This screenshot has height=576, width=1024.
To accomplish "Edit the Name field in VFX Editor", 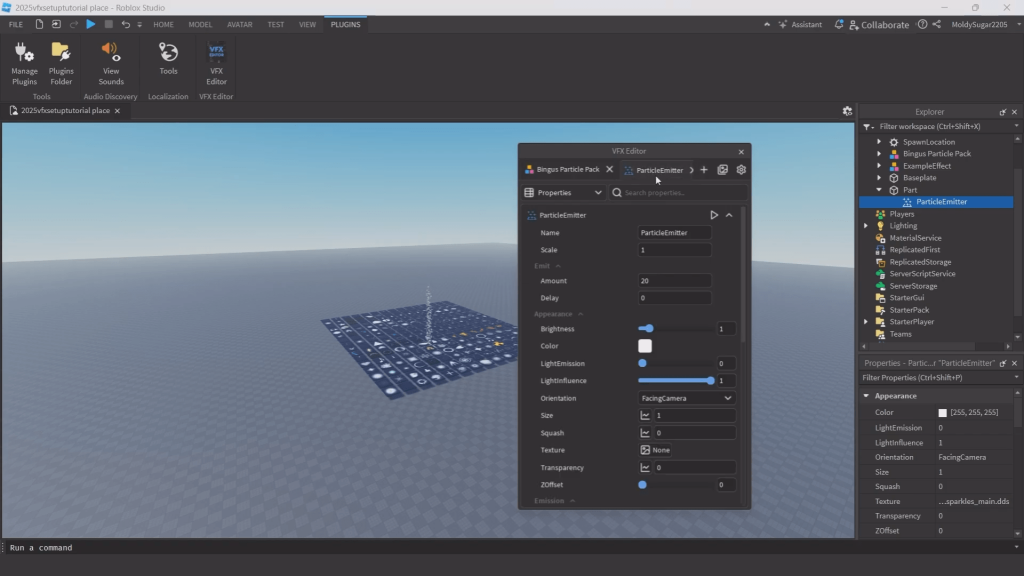I will pyautogui.click(x=674, y=232).
